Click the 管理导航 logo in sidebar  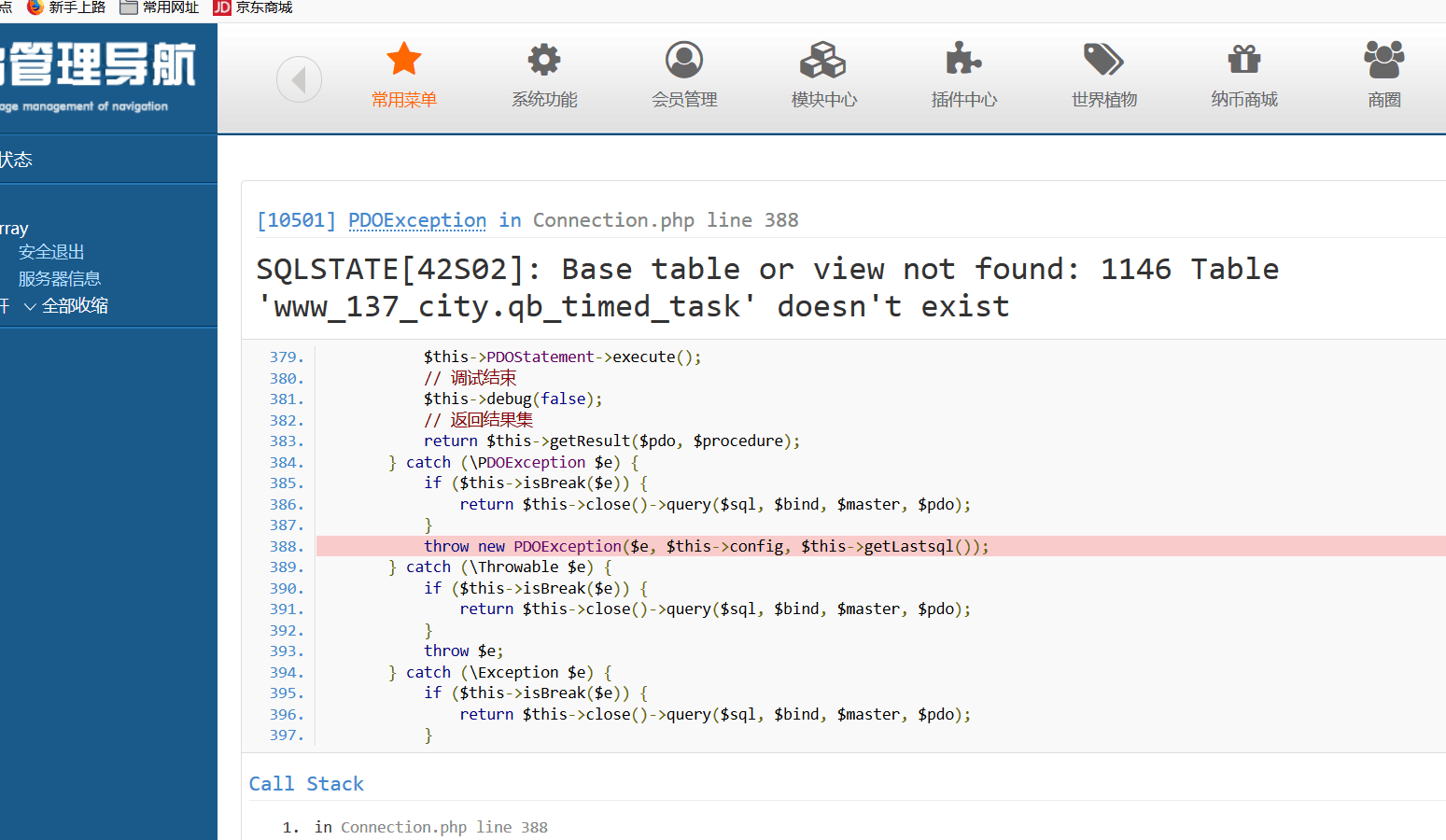(98, 67)
